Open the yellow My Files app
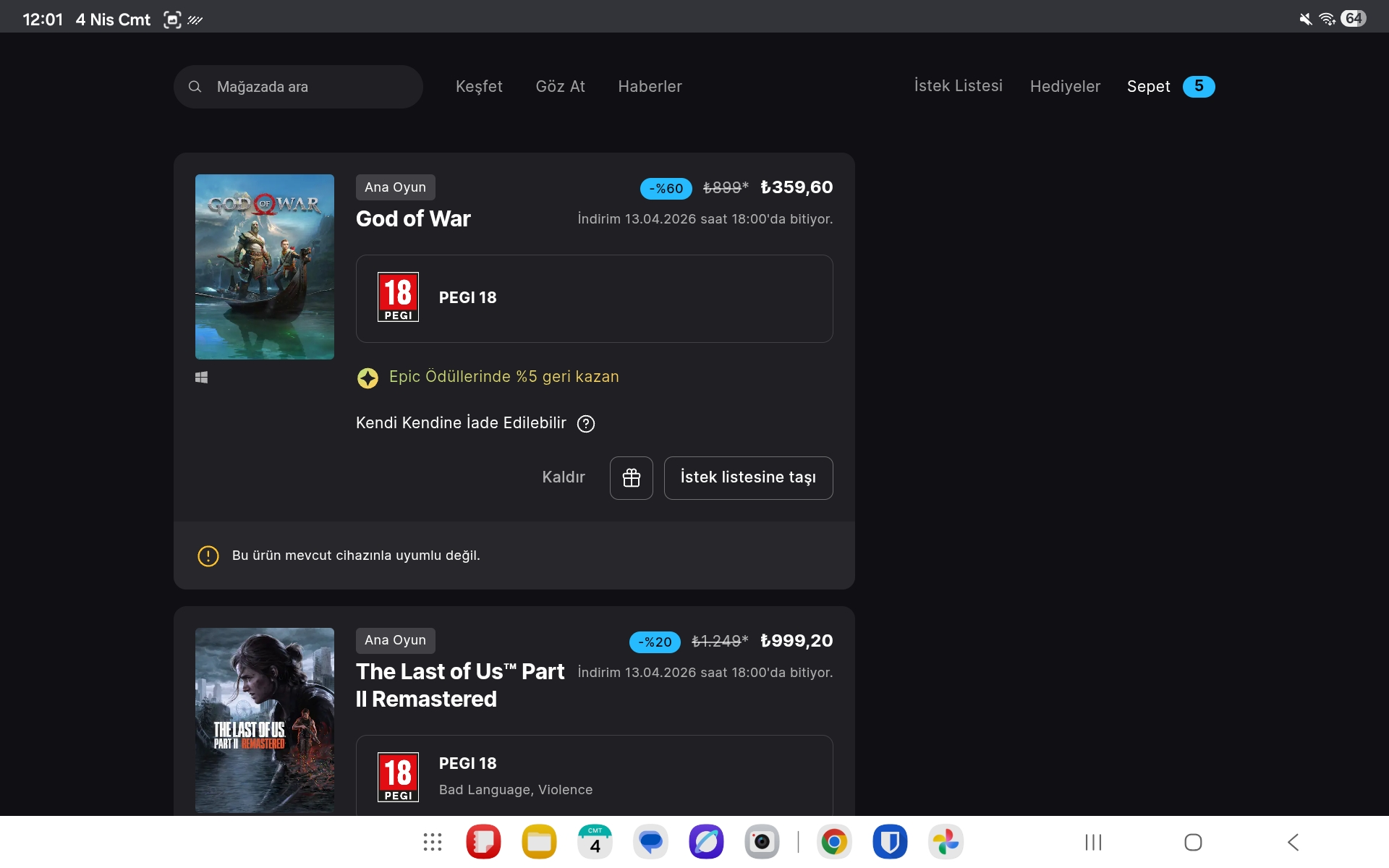1389x868 pixels. click(x=540, y=842)
